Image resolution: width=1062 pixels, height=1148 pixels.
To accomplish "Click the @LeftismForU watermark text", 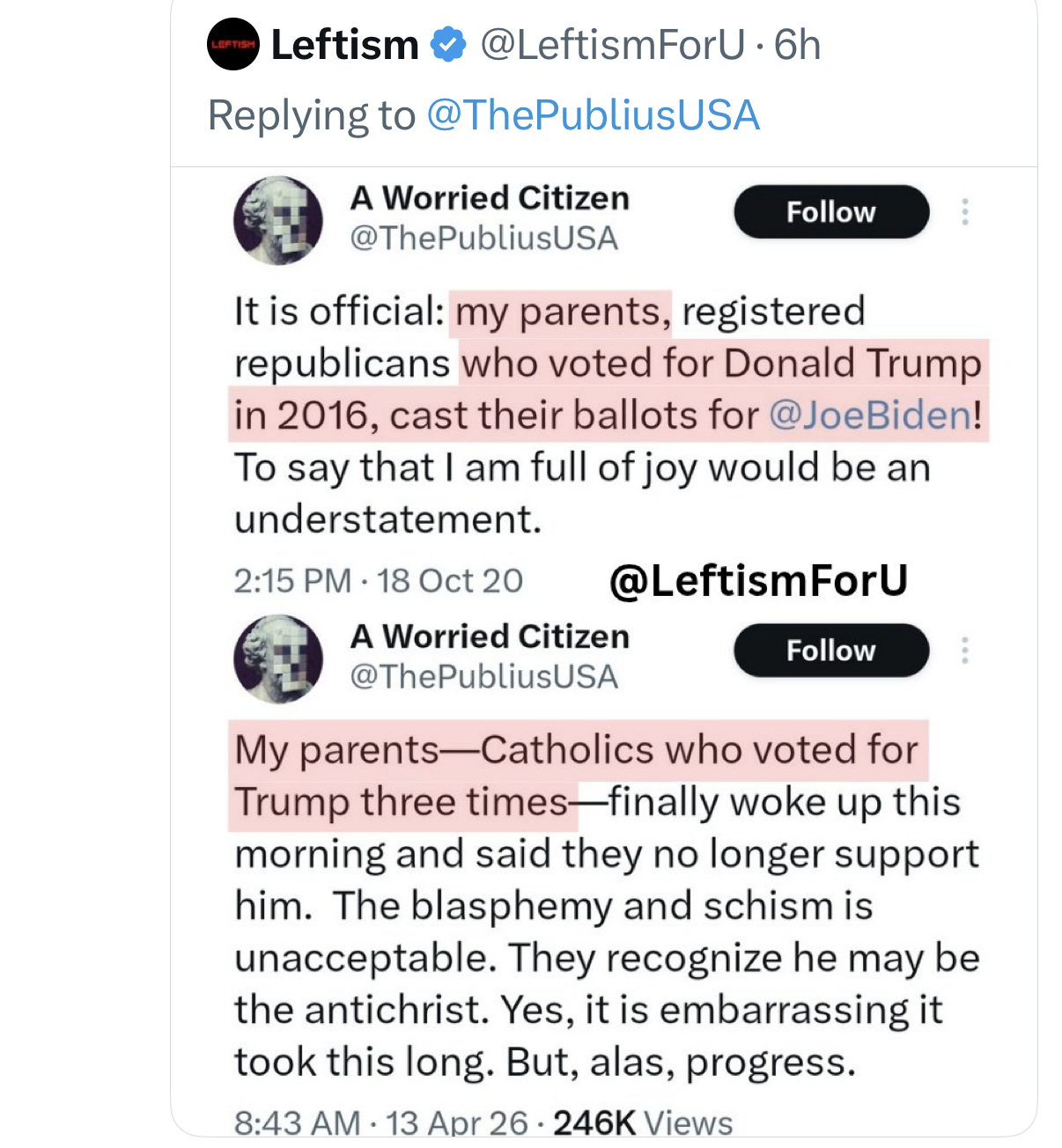I will [x=758, y=581].
